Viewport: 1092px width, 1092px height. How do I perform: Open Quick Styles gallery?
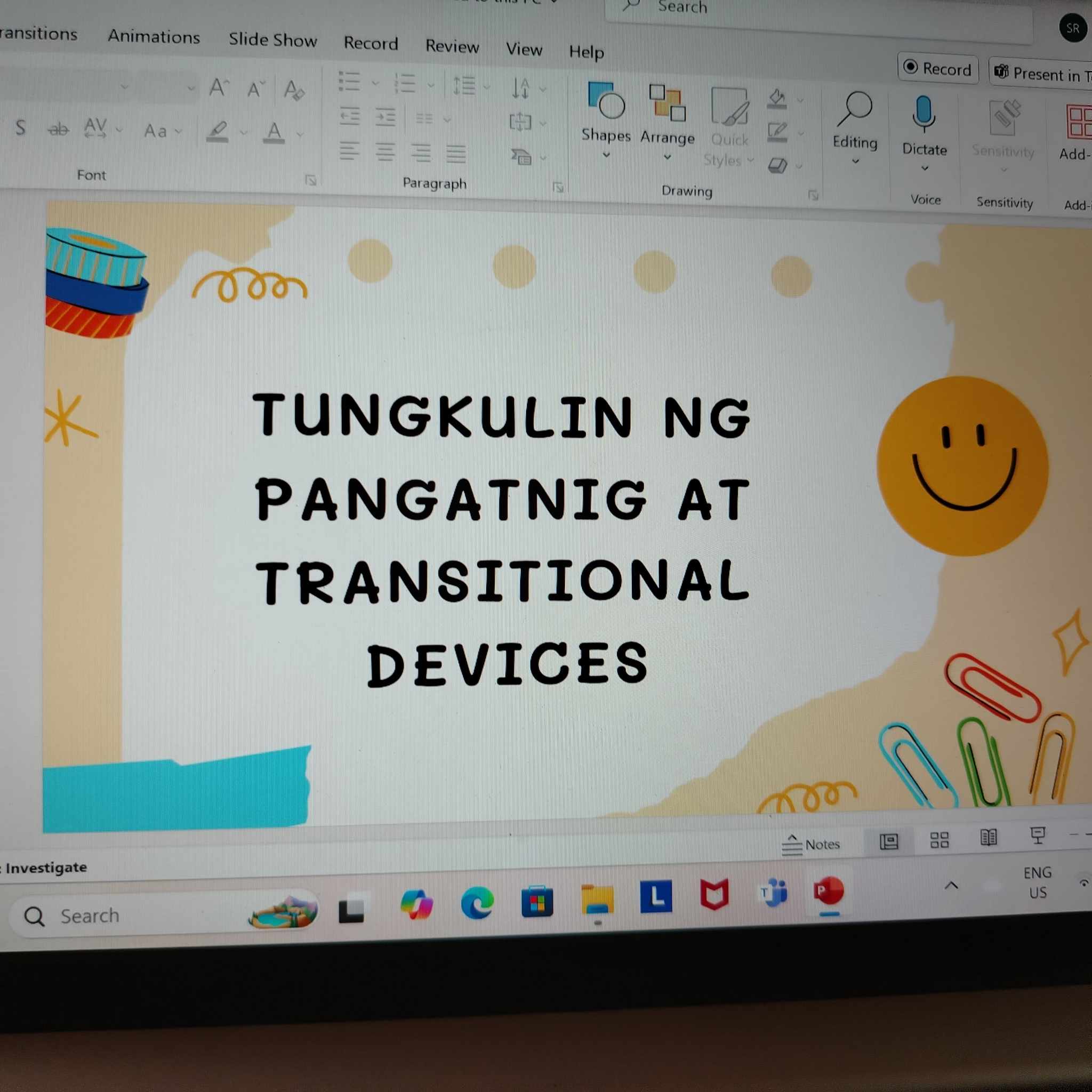(x=729, y=127)
